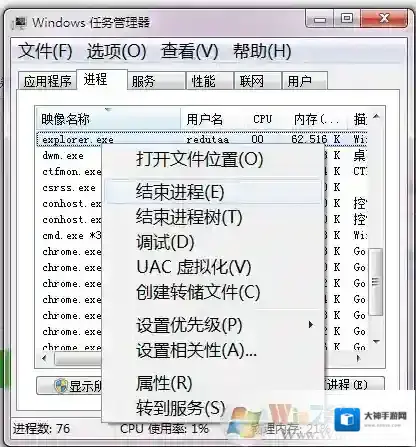The height and width of the screenshot is (447, 416).
Task: Open the 选项(O) menu
Action: point(116,51)
